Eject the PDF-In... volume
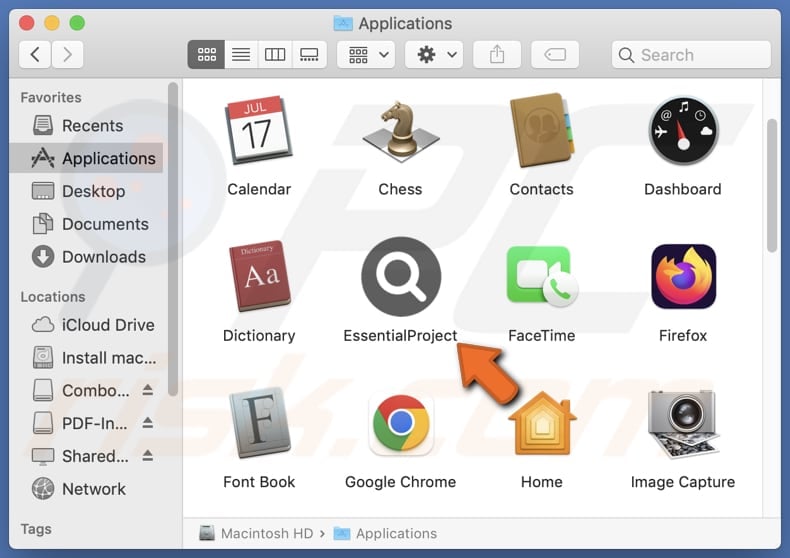This screenshot has height=558, width=790. (x=148, y=423)
